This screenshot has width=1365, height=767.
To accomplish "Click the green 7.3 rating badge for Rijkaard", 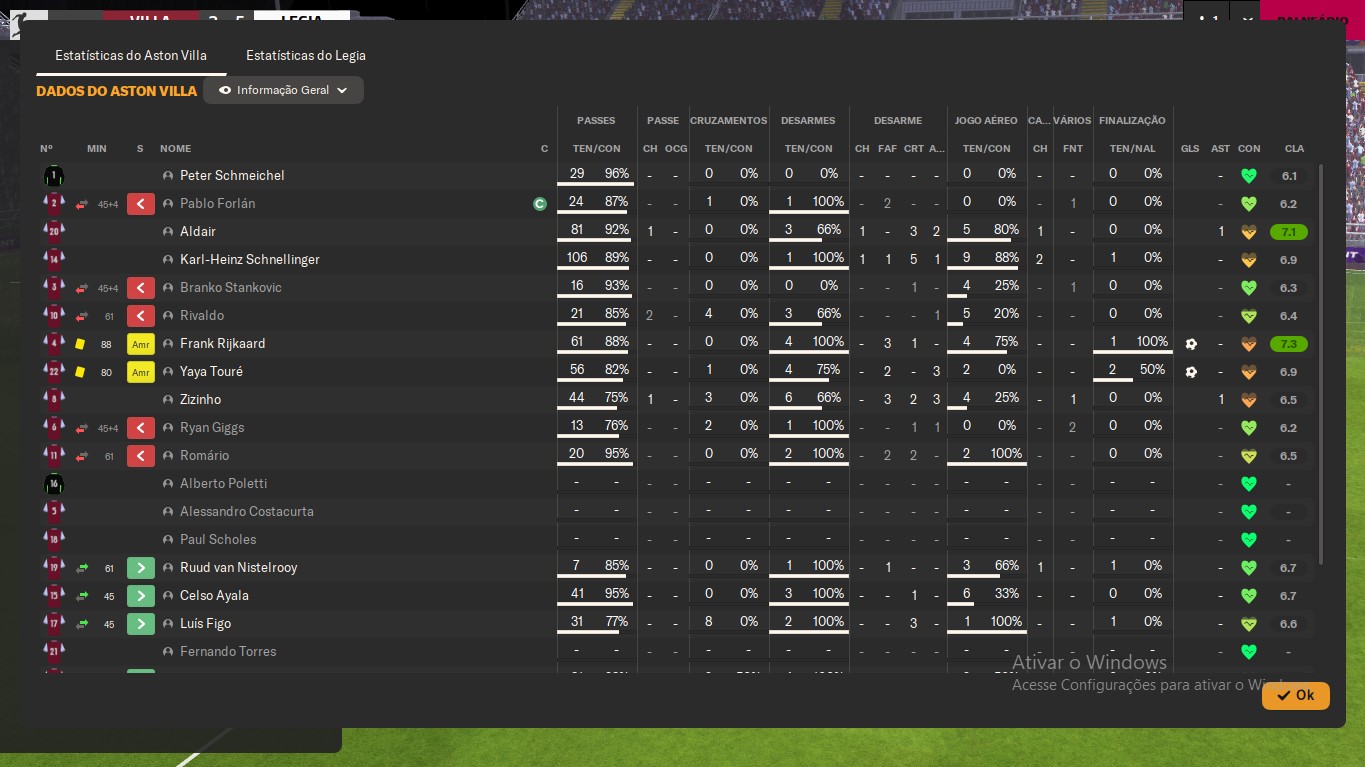I will coord(1289,344).
